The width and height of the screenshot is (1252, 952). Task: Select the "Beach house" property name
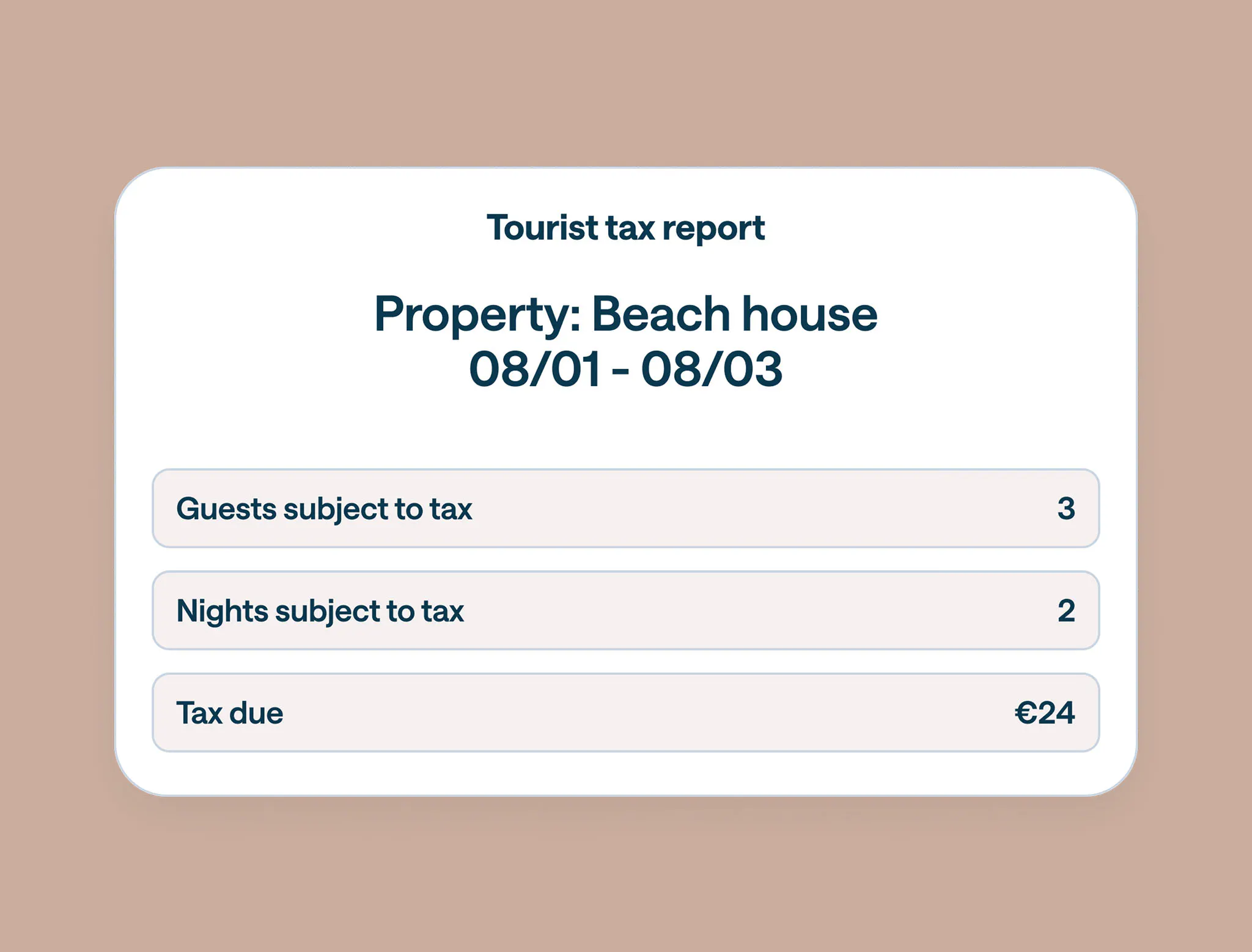point(734,314)
